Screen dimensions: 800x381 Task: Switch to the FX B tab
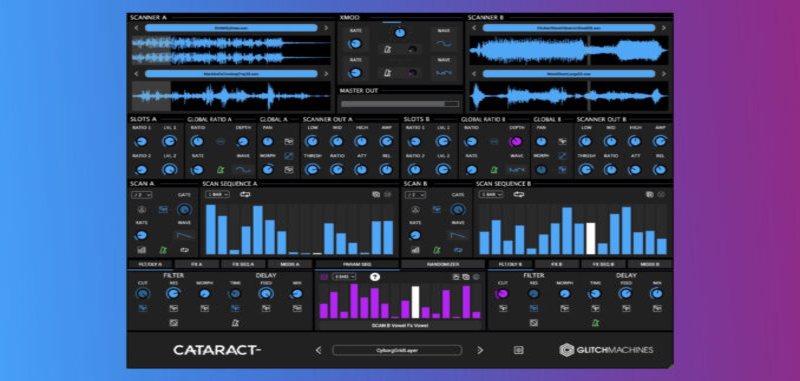(x=556, y=264)
